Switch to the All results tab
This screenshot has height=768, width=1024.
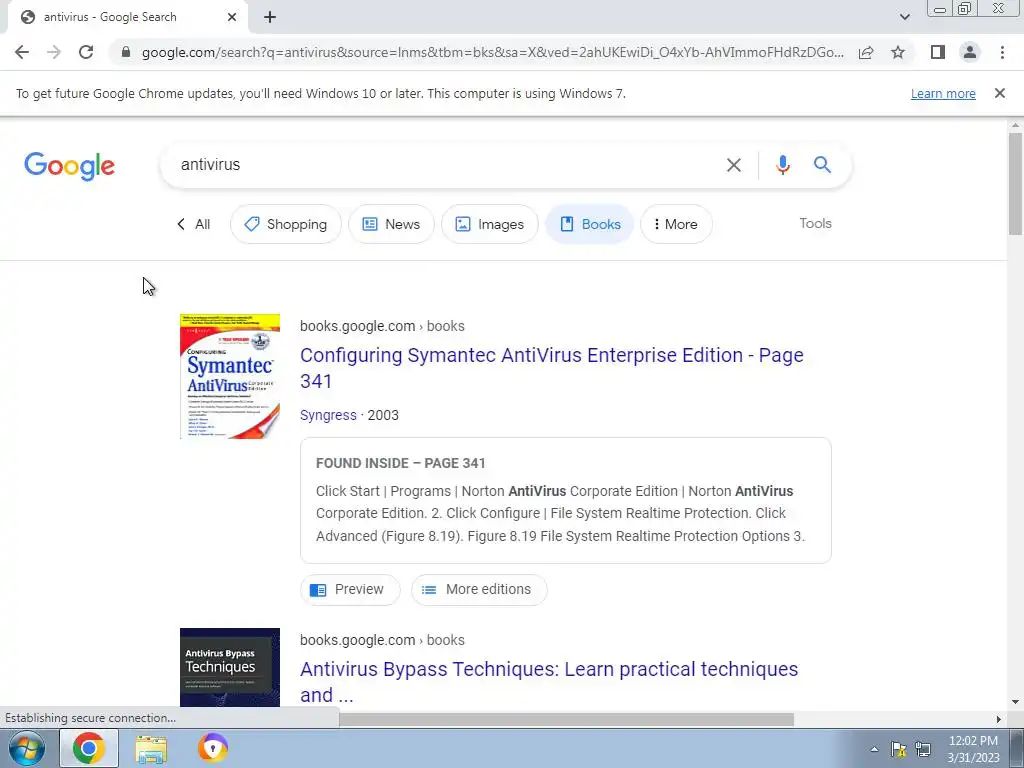[194, 224]
